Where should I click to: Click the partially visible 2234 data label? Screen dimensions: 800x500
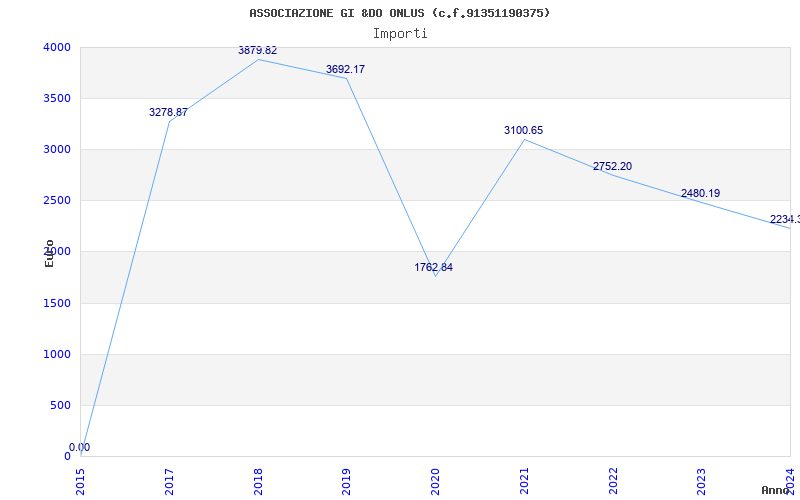point(785,219)
